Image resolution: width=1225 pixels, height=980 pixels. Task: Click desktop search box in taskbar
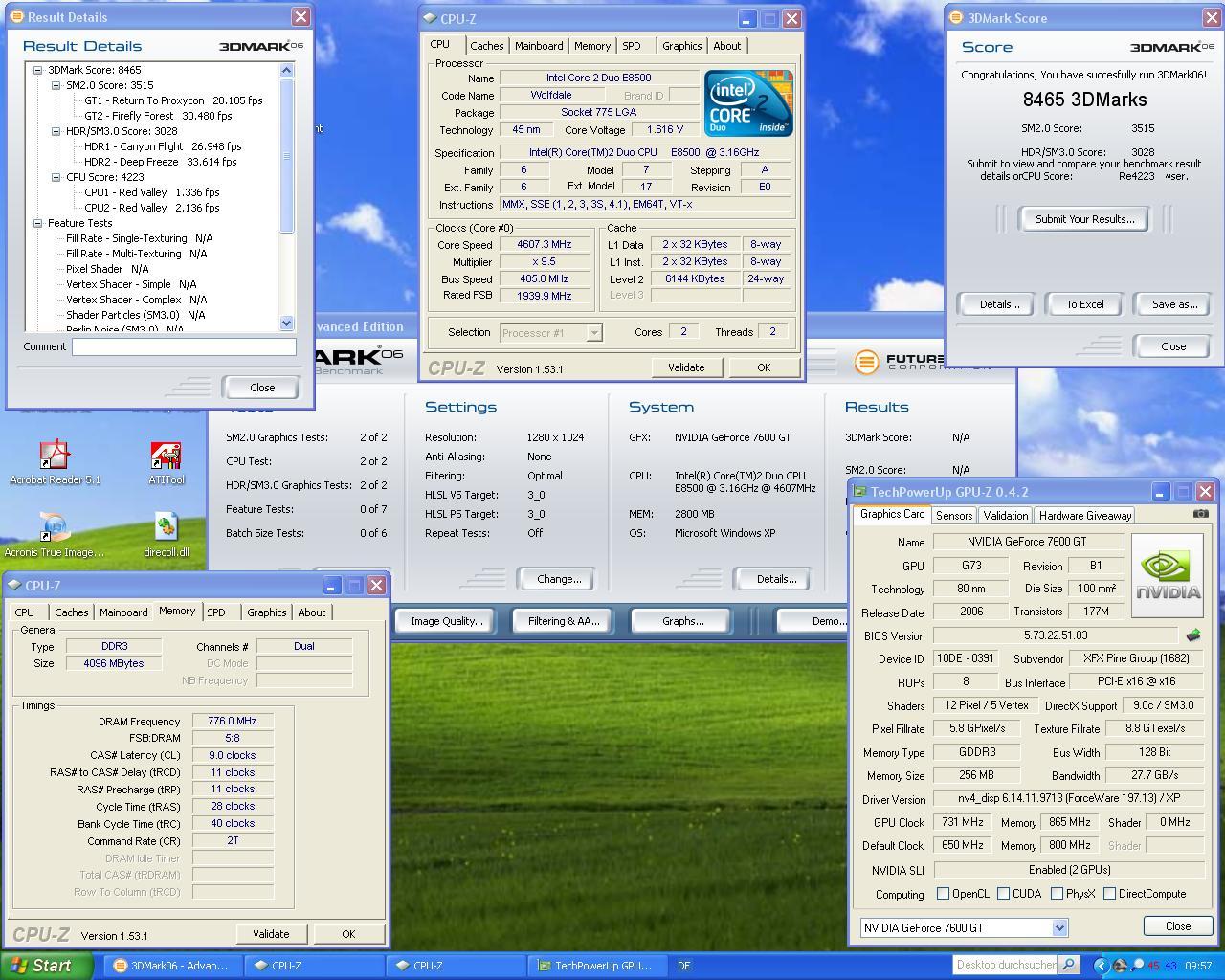click(x=1005, y=965)
